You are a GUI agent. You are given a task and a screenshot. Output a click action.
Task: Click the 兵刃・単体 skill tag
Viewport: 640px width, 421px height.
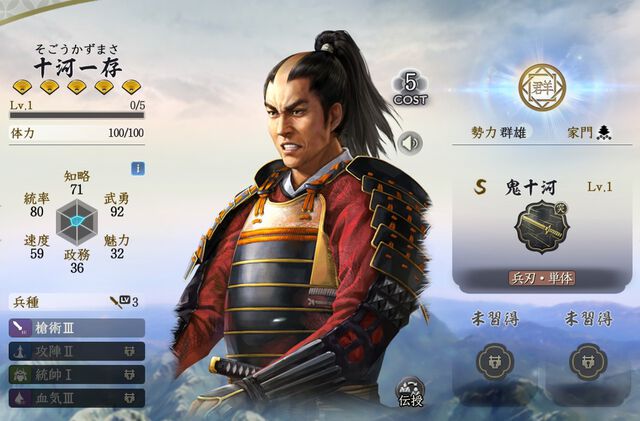point(542,278)
